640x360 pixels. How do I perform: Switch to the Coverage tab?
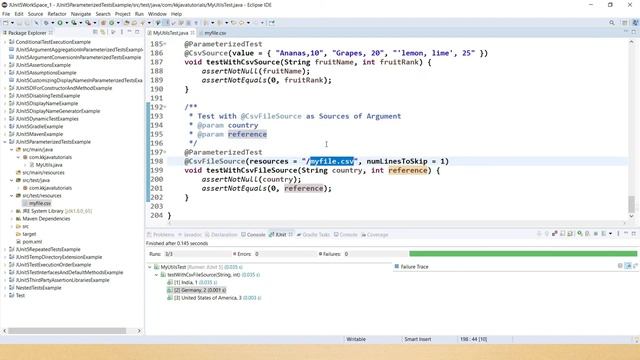coord(375,235)
